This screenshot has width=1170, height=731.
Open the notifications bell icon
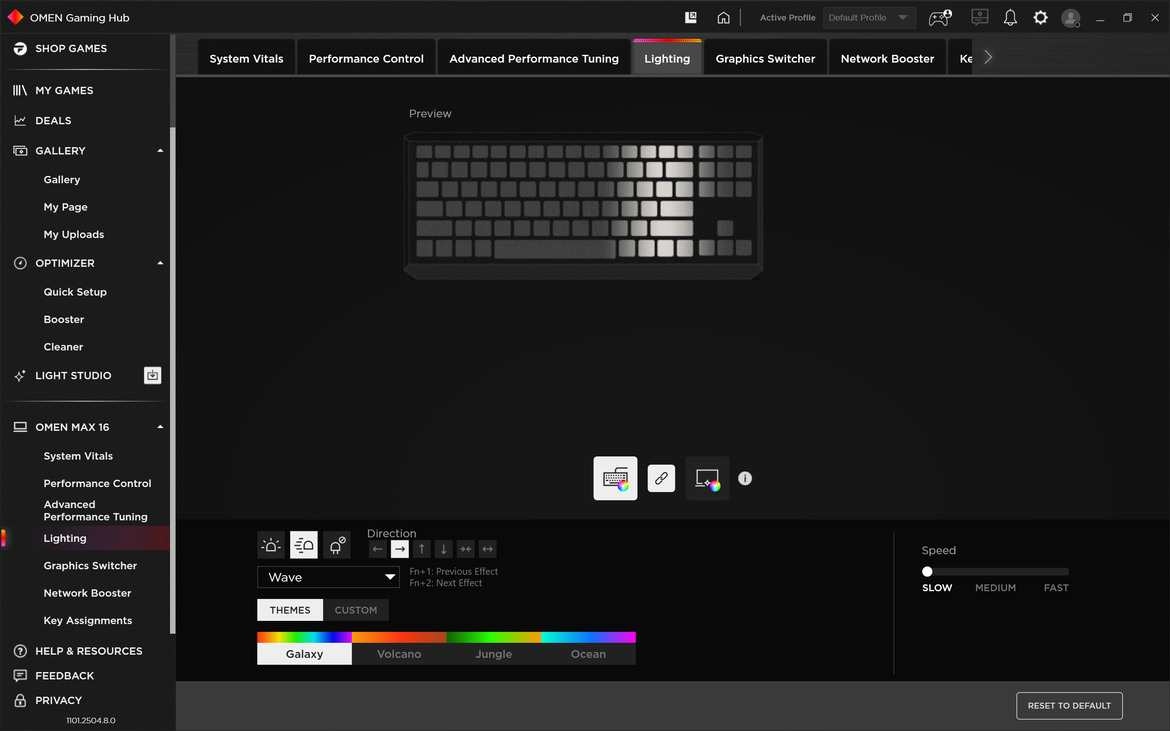(1010, 17)
